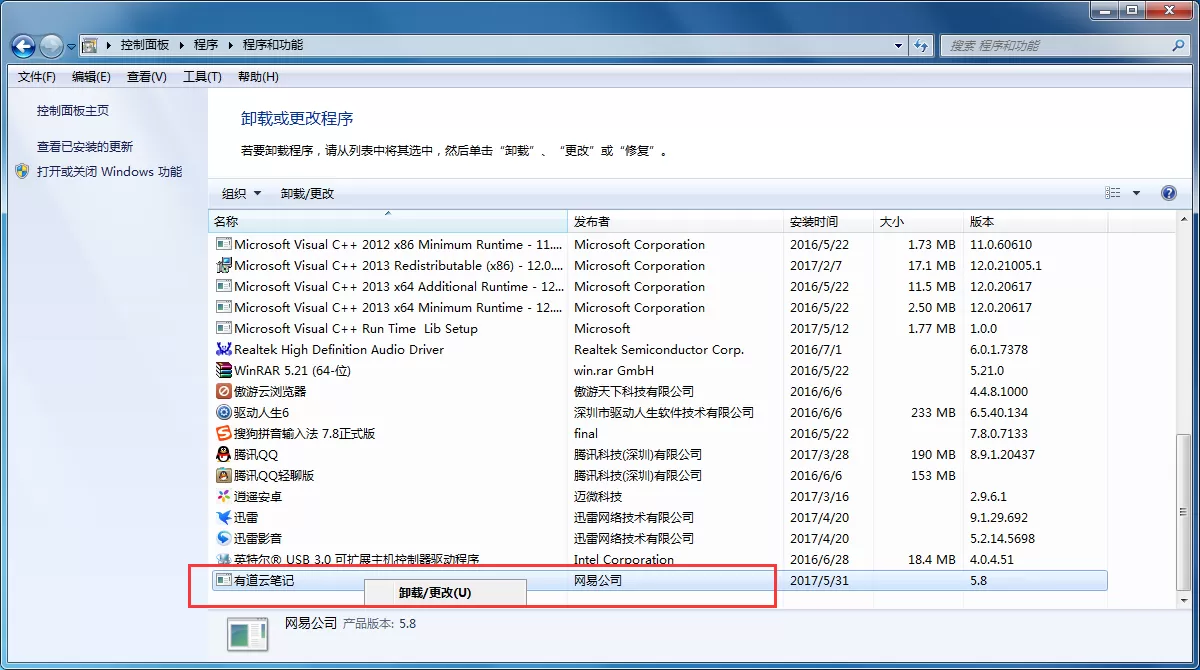The height and width of the screenshot is (670, 1200).
Task: Click the change view icon
Action: pyautogui.click(x=1113, y=193)
